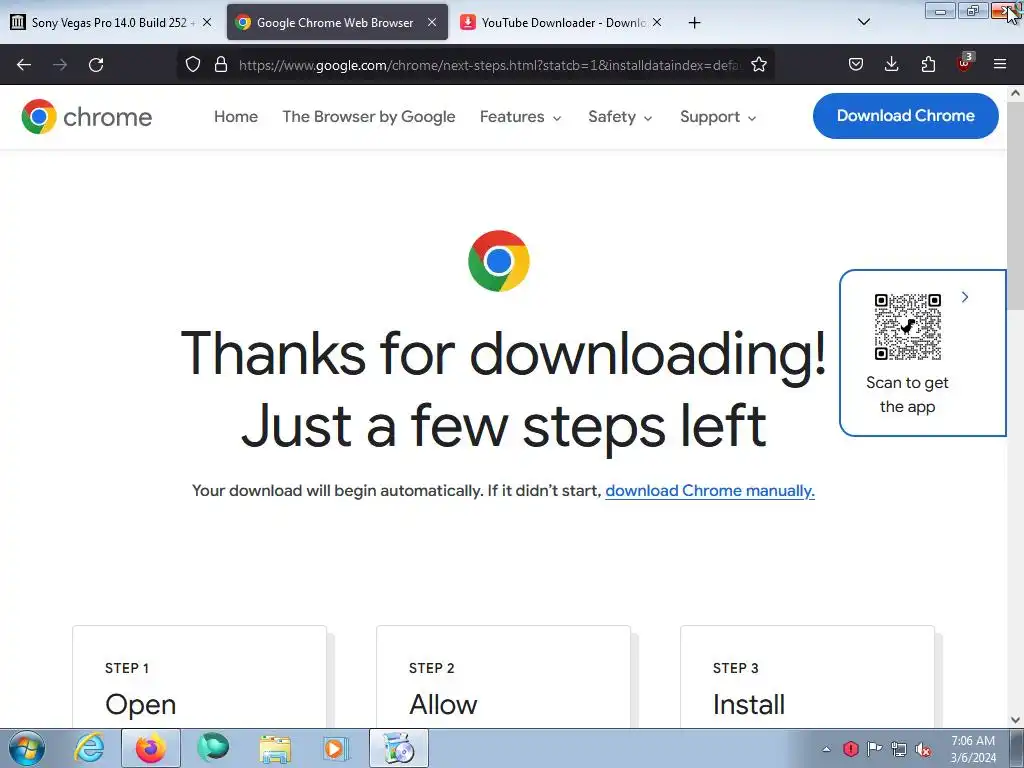
Task: Go to the Home nav link
Action: [236, 117]
